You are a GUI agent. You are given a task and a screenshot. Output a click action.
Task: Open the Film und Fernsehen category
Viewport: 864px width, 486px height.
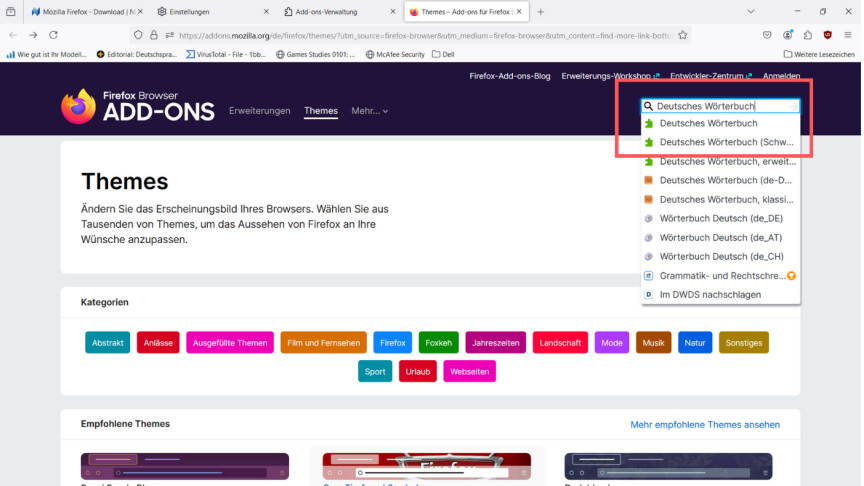pyautogui.click(x=323, y=343)
